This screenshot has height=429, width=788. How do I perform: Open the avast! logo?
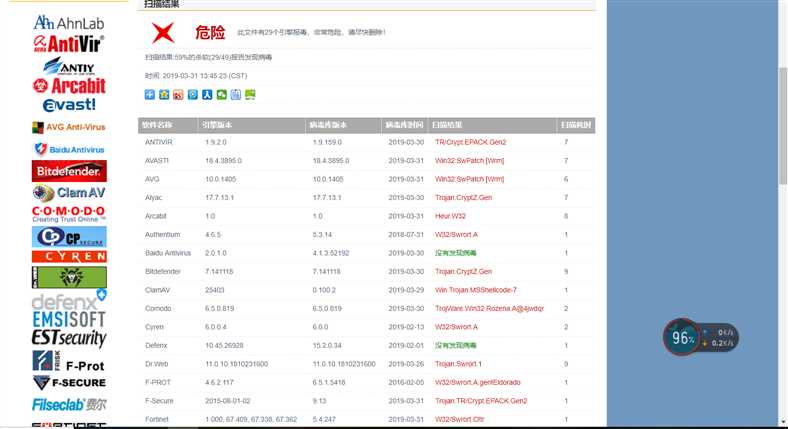[69, 104]
